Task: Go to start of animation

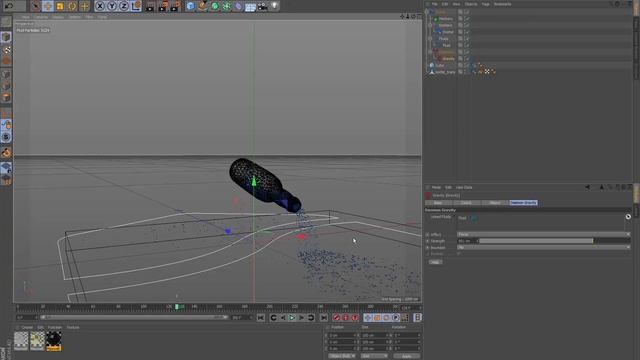Action: pos(261,318)
